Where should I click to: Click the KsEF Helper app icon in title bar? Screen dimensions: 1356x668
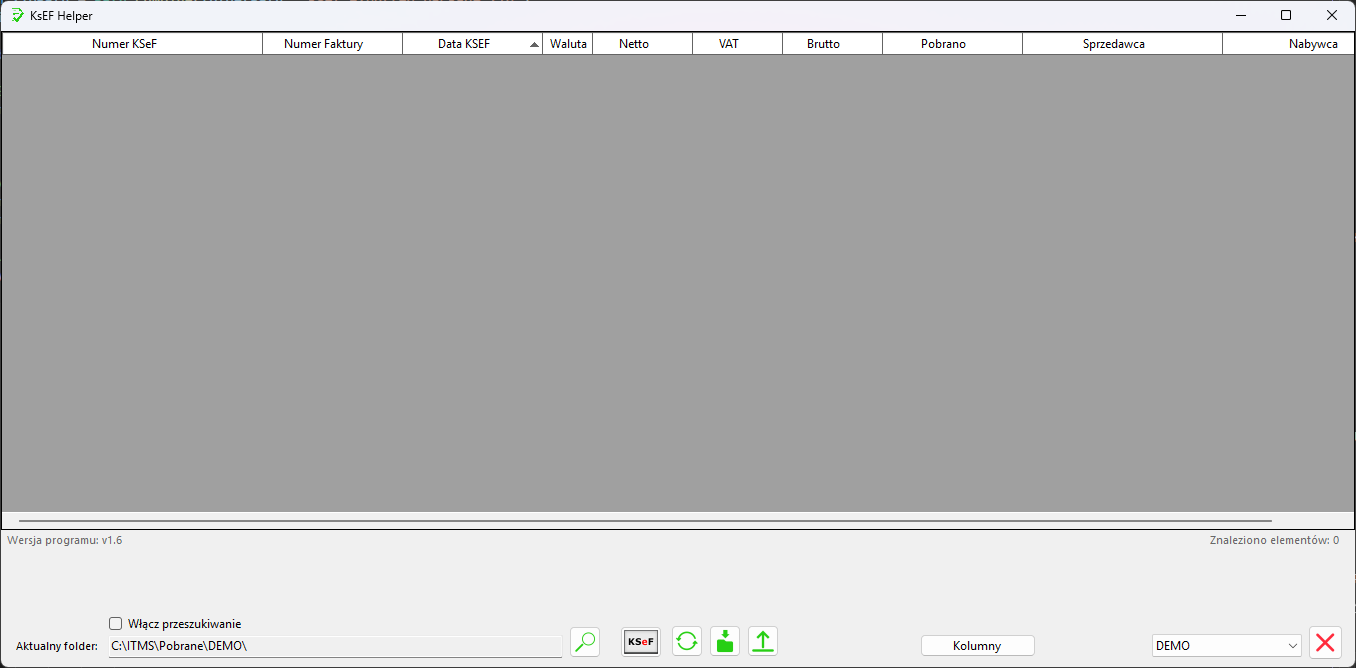pos(17,15)
